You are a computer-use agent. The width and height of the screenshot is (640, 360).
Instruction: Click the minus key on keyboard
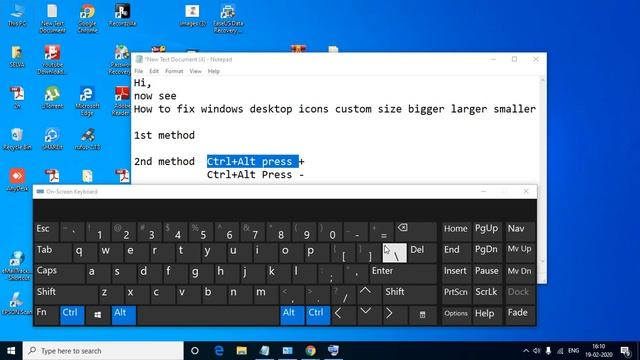[355, 231]
